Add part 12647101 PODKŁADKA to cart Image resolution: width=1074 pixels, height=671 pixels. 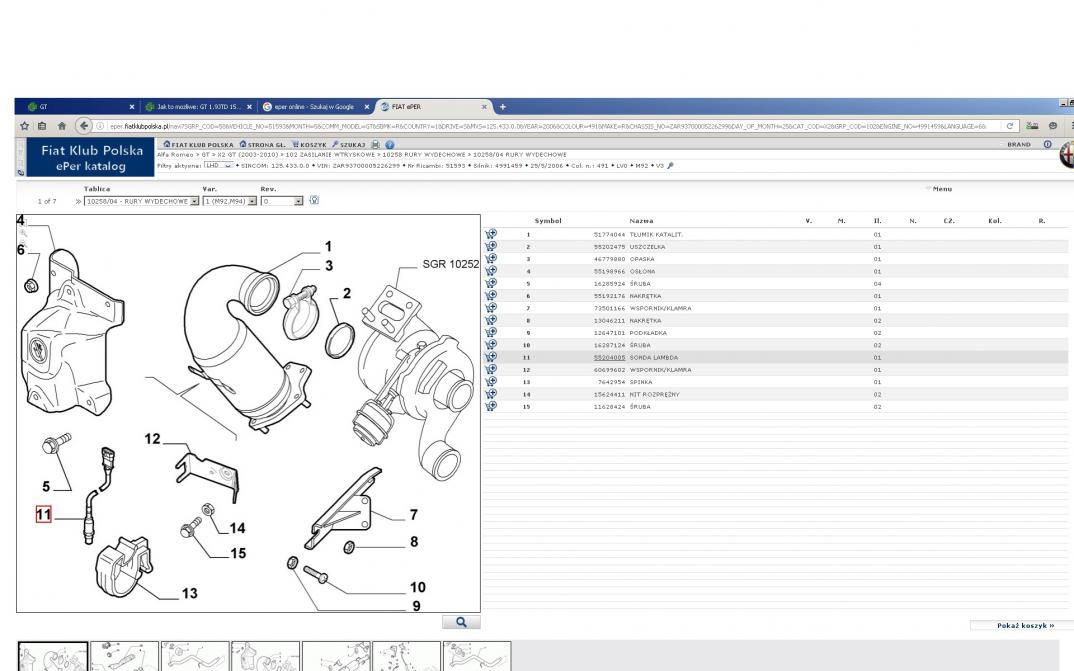click(x=491, y=333)
